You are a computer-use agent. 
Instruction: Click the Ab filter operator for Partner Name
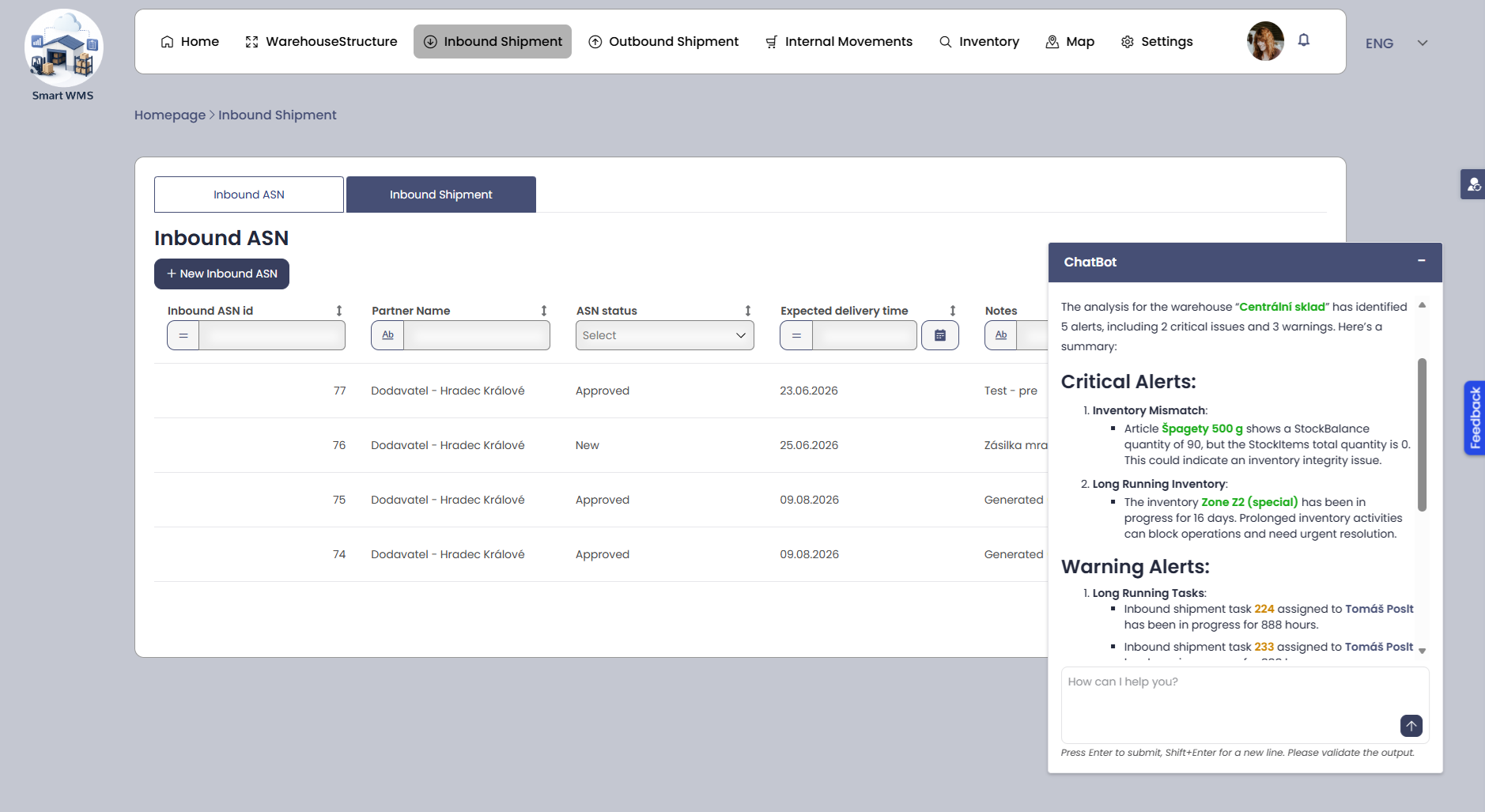pyautogui.click(x=387, y=335)
